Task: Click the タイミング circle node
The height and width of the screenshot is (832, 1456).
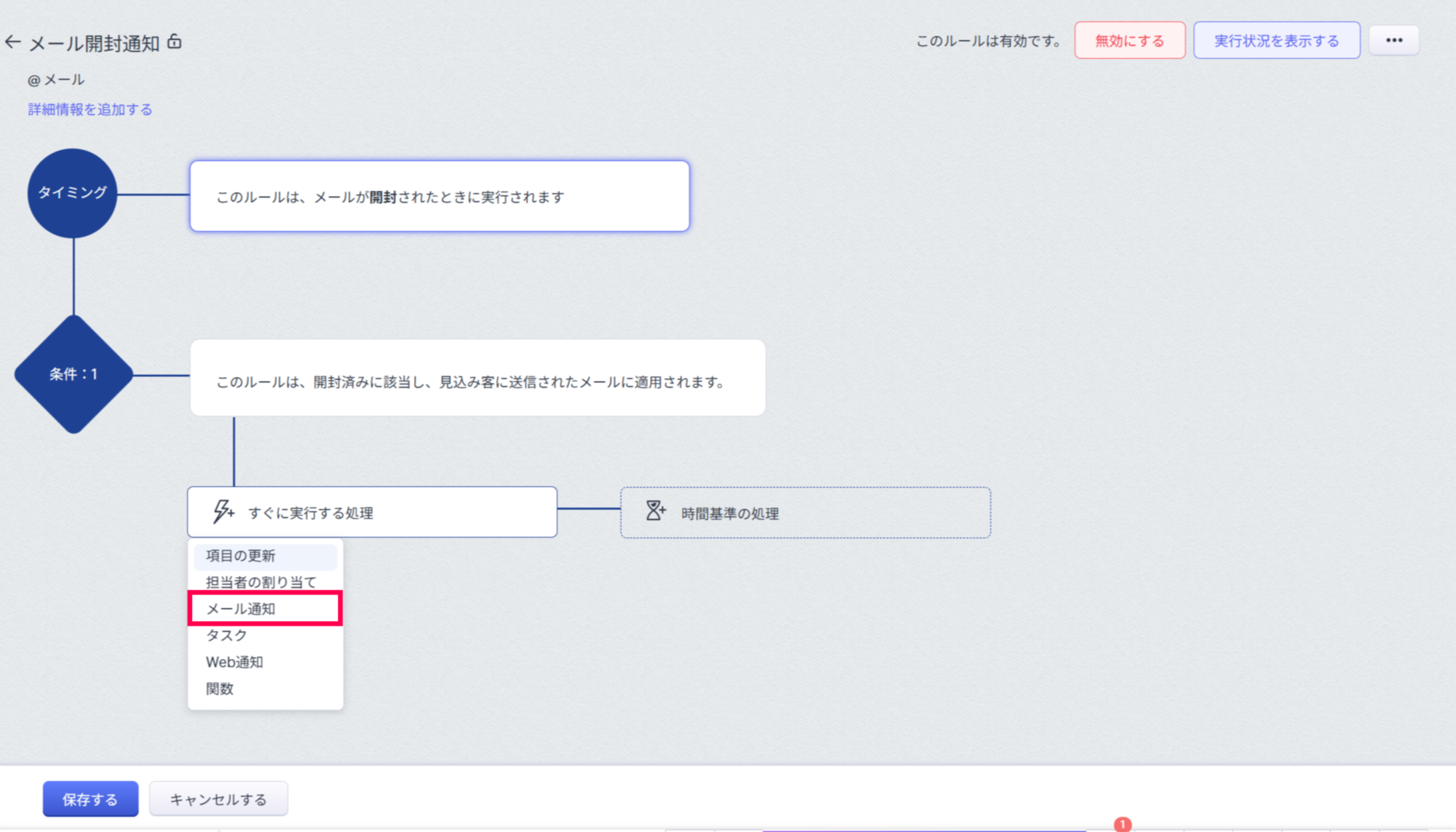Action: [x=72, y=193]
